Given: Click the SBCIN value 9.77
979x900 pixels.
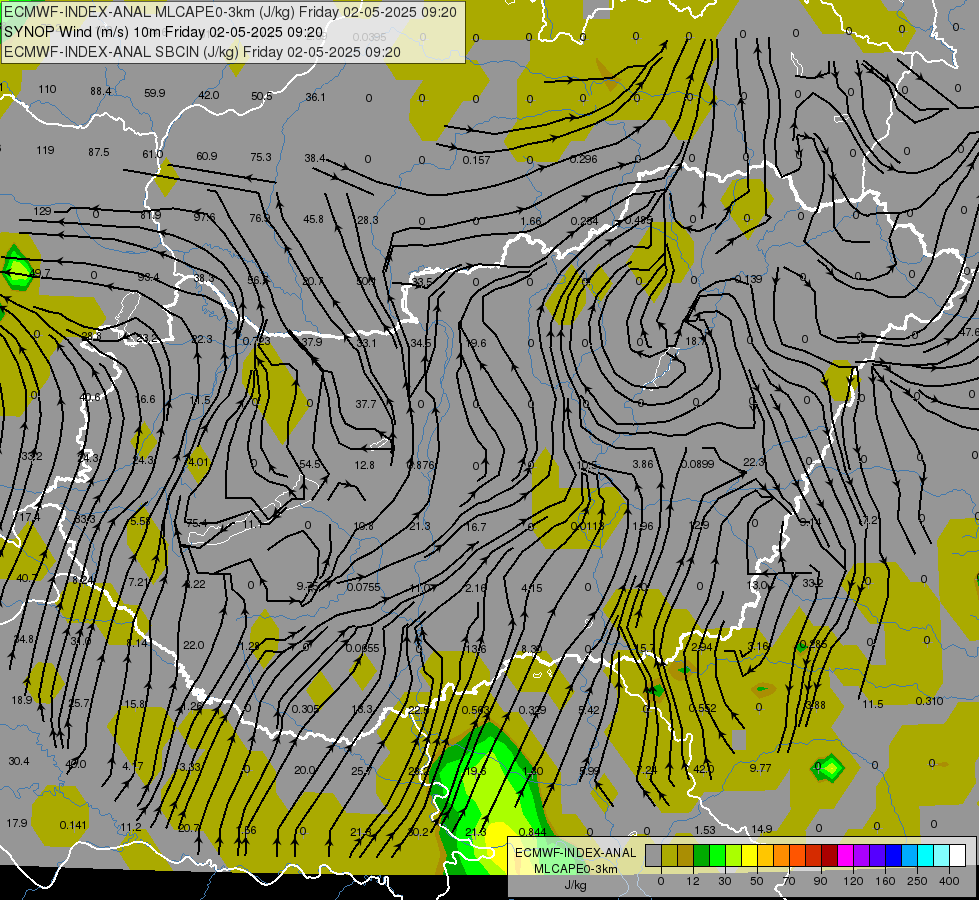Looking at the screenshot, I should click(x=760, y=768).
